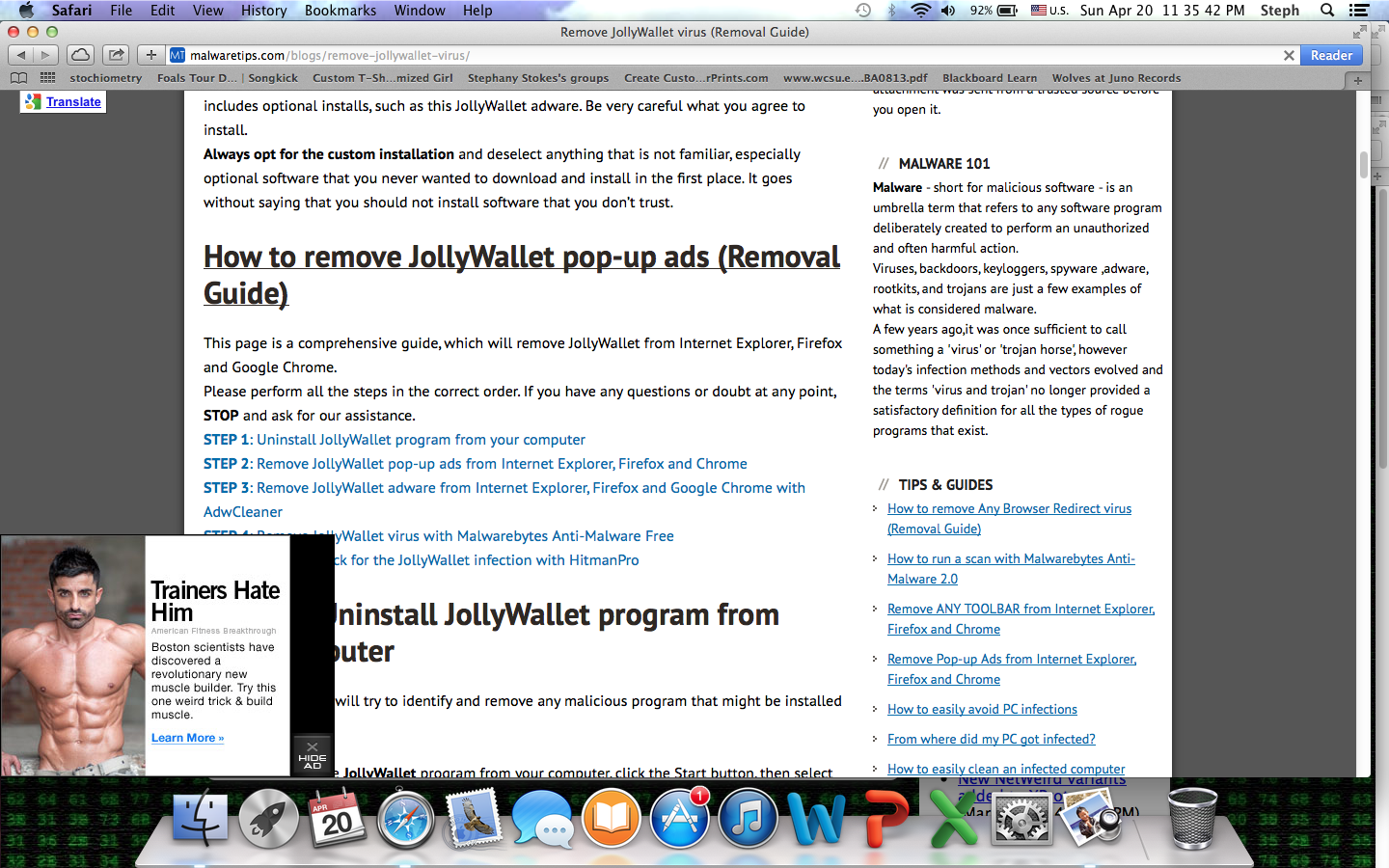The image size is (1389, 868).
Task: Enter full screen using the window arrows icon
Action: click(1360, 32)
